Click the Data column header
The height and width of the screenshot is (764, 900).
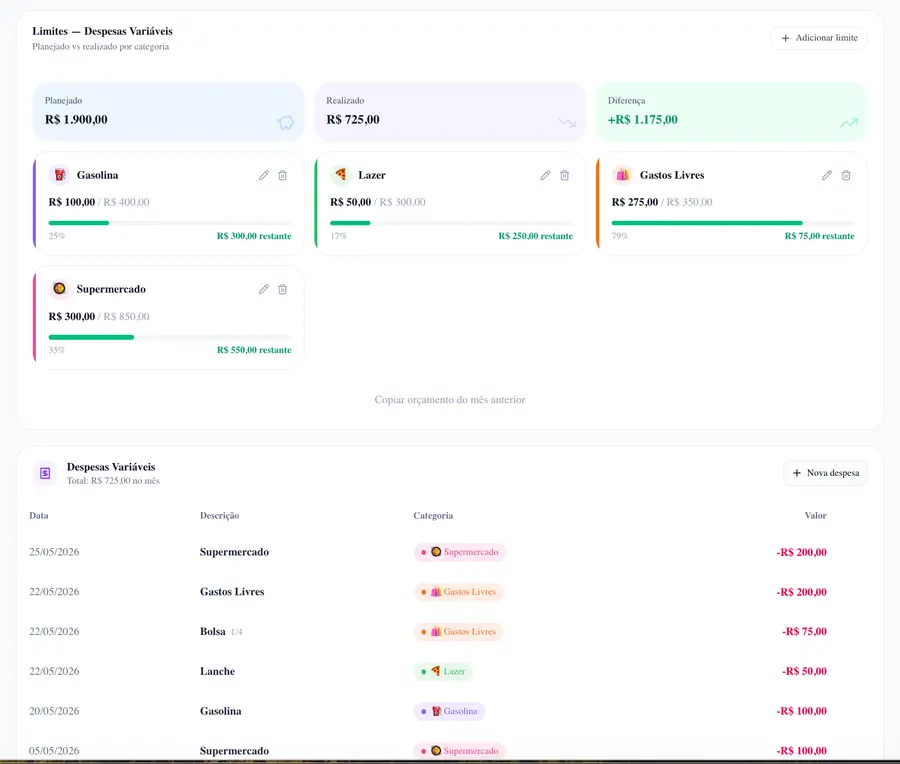(x=38, y=515)
